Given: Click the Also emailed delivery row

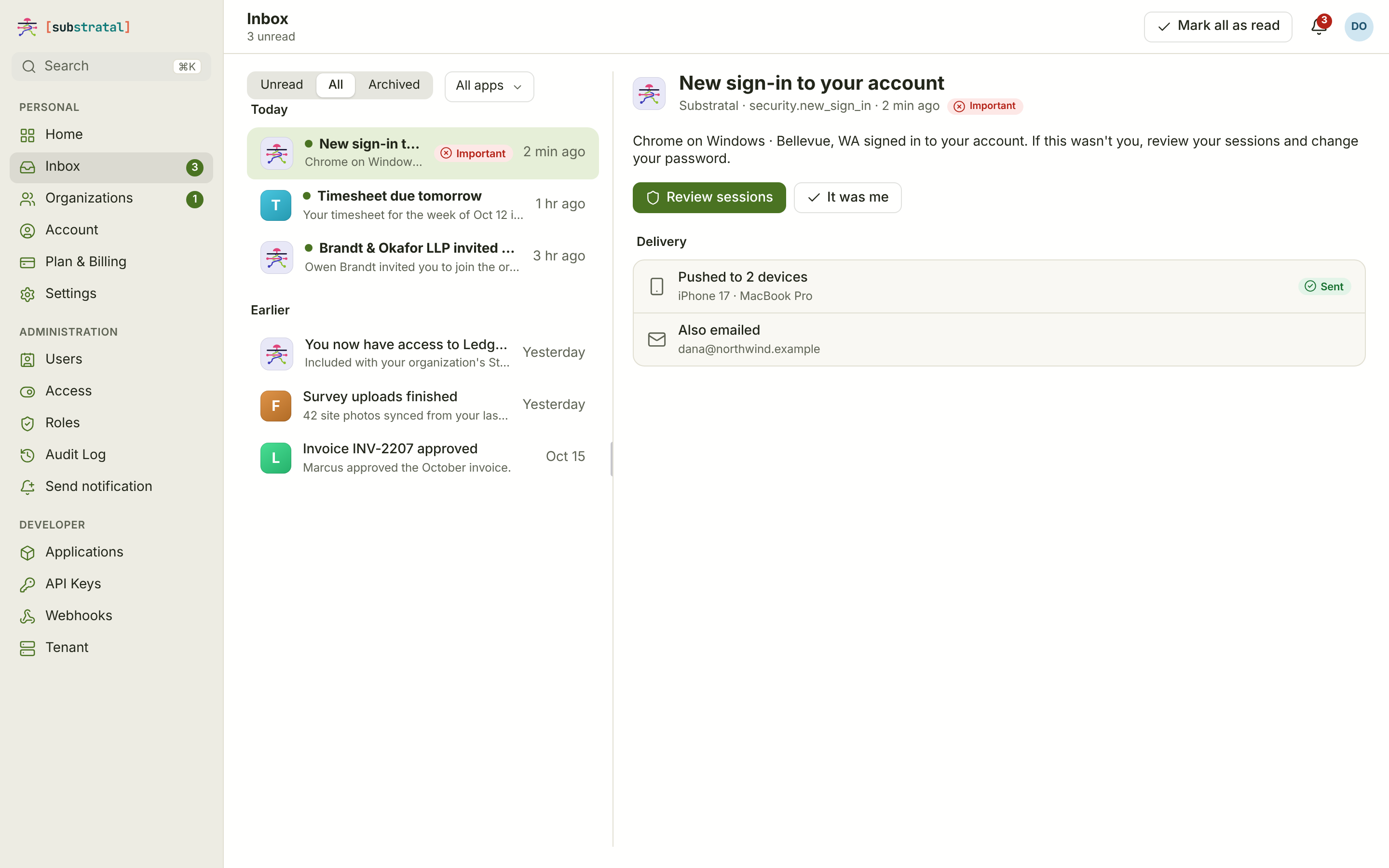Looking at the screenshot, I should coord(999,339).
